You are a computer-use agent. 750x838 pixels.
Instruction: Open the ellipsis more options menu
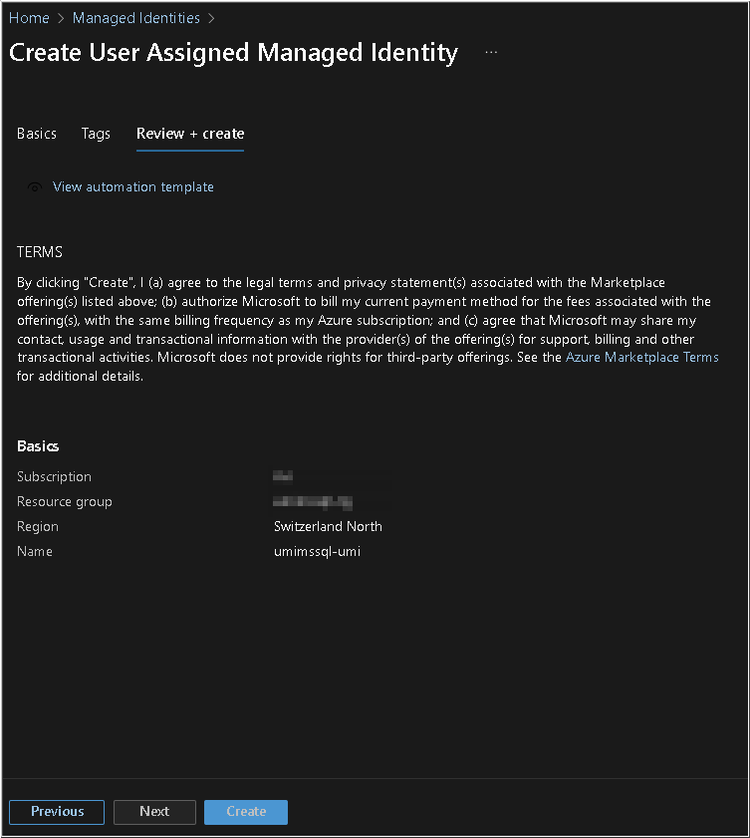(491, 52)
